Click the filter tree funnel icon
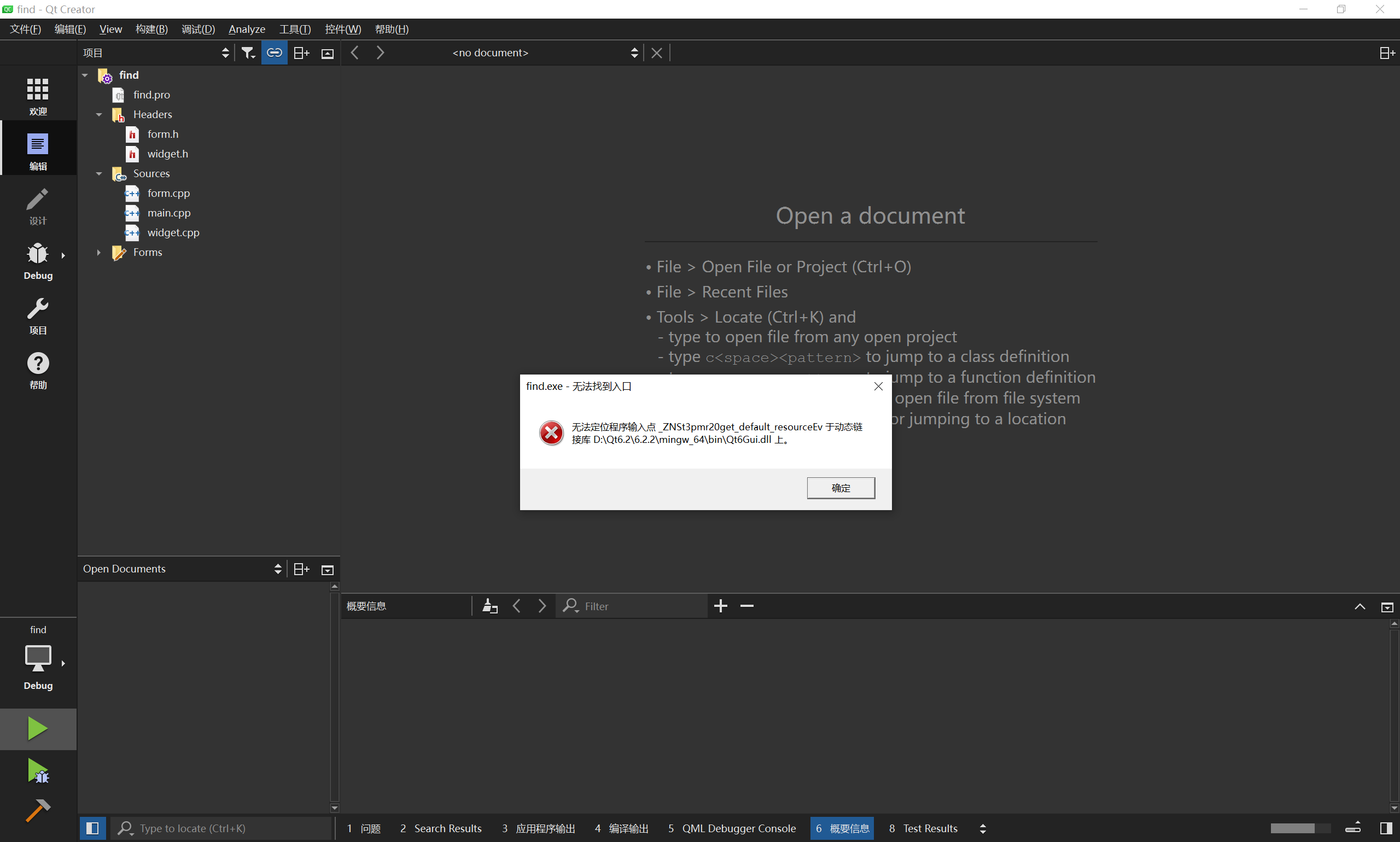Image resolution: width=1400 pixels, height=842 pixels. pyautogui.click(x=248, y=53)
